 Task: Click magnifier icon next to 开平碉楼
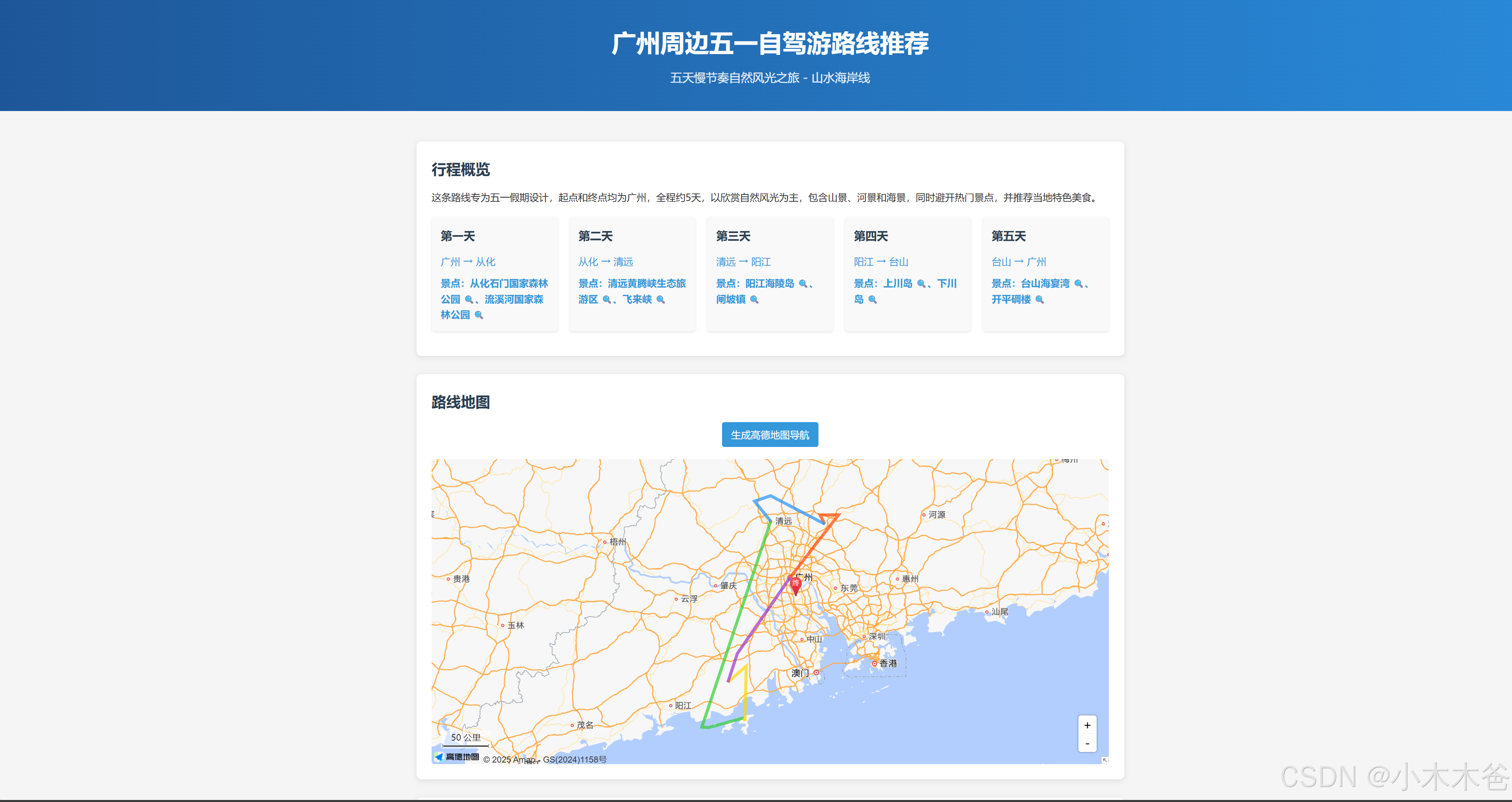[1039, 299]
